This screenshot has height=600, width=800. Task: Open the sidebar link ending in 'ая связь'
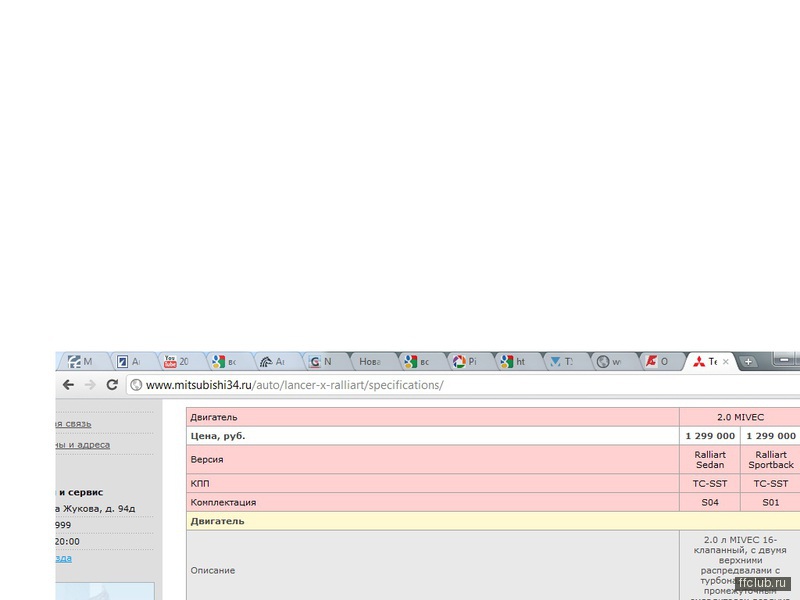point(73,423)
